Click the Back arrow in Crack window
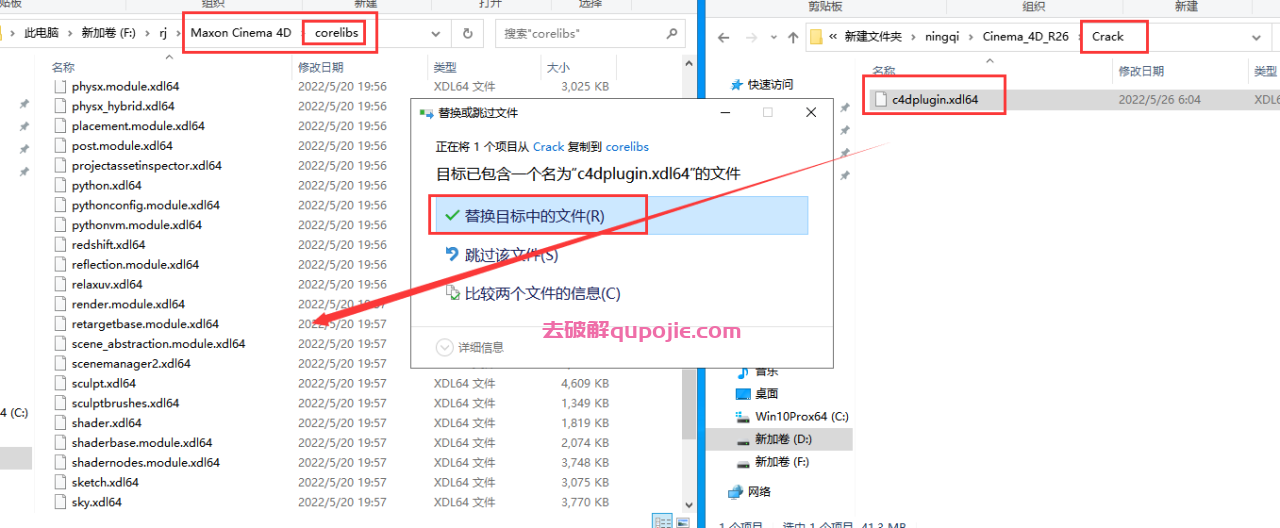The width and height of the screenshot is (1280, 528). (x=724, y=37)
